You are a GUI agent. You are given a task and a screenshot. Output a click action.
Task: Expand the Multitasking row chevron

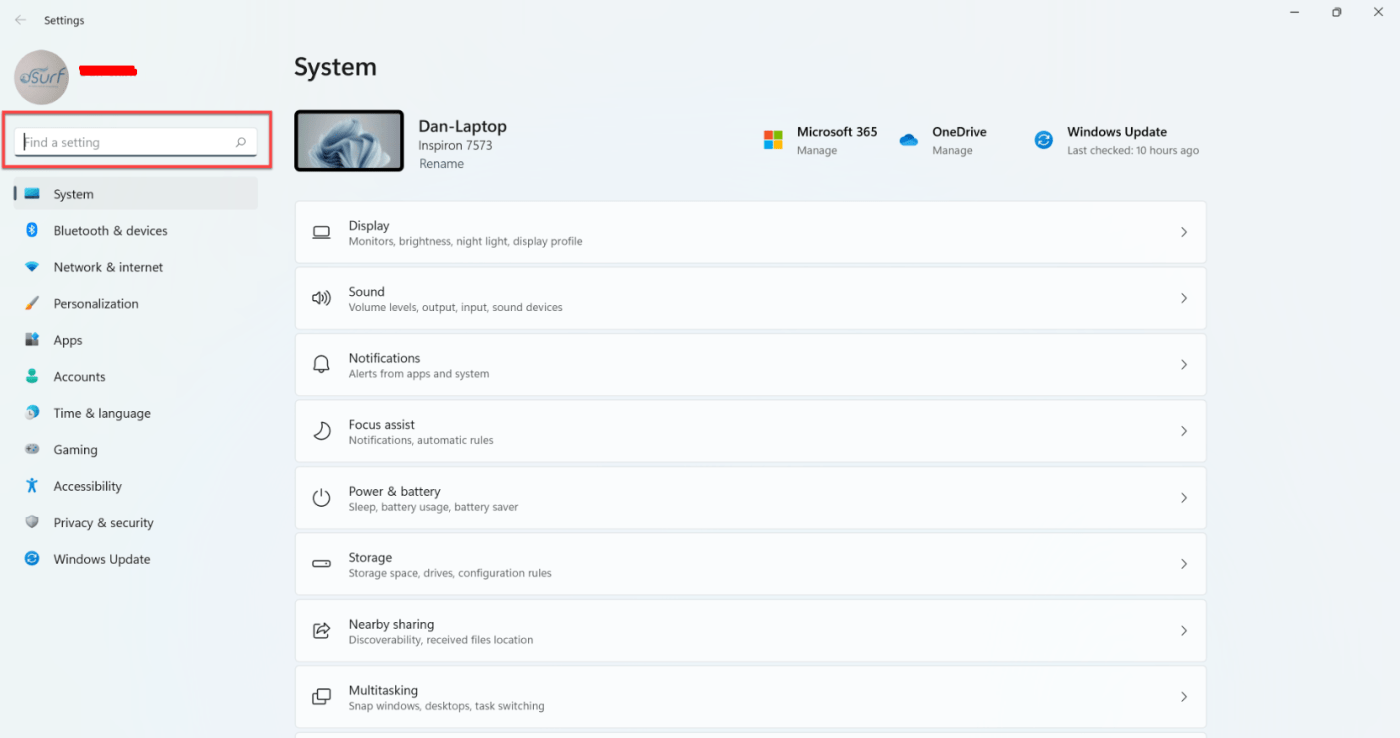point(1184,697)
